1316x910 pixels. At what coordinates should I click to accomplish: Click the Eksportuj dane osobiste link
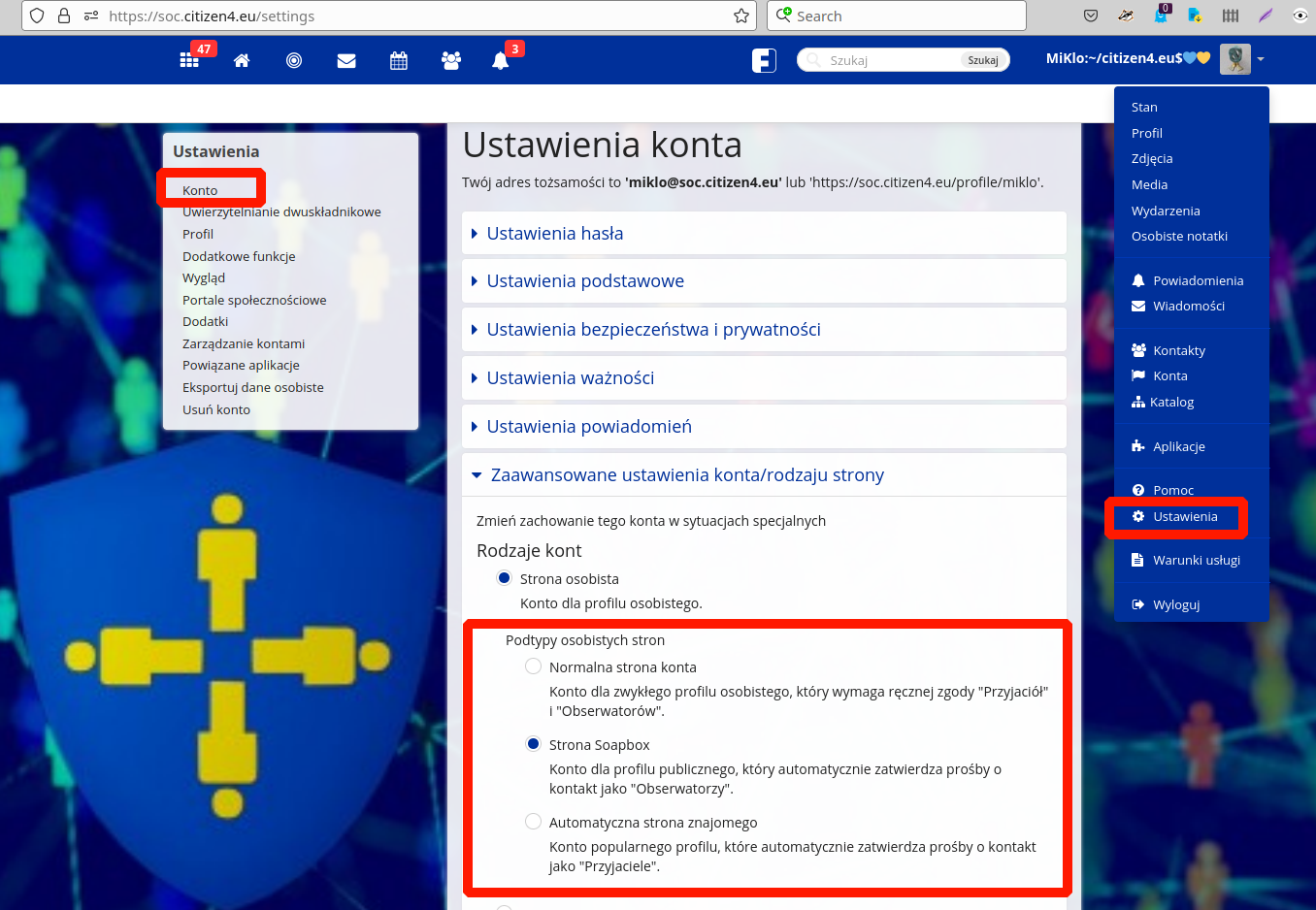click(x=253, y=387)
